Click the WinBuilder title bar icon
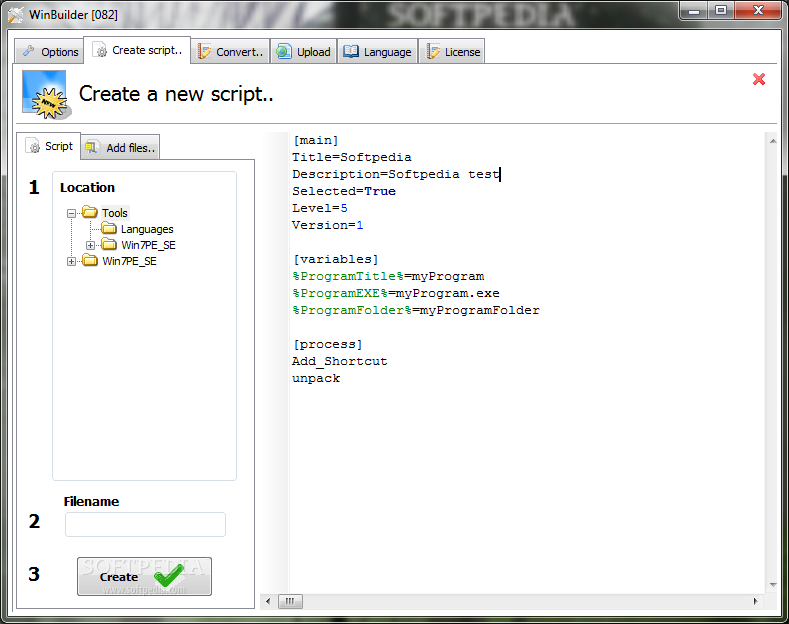This screenshot has height=624, width=789. pyautogui.click(x=16, y=15)
